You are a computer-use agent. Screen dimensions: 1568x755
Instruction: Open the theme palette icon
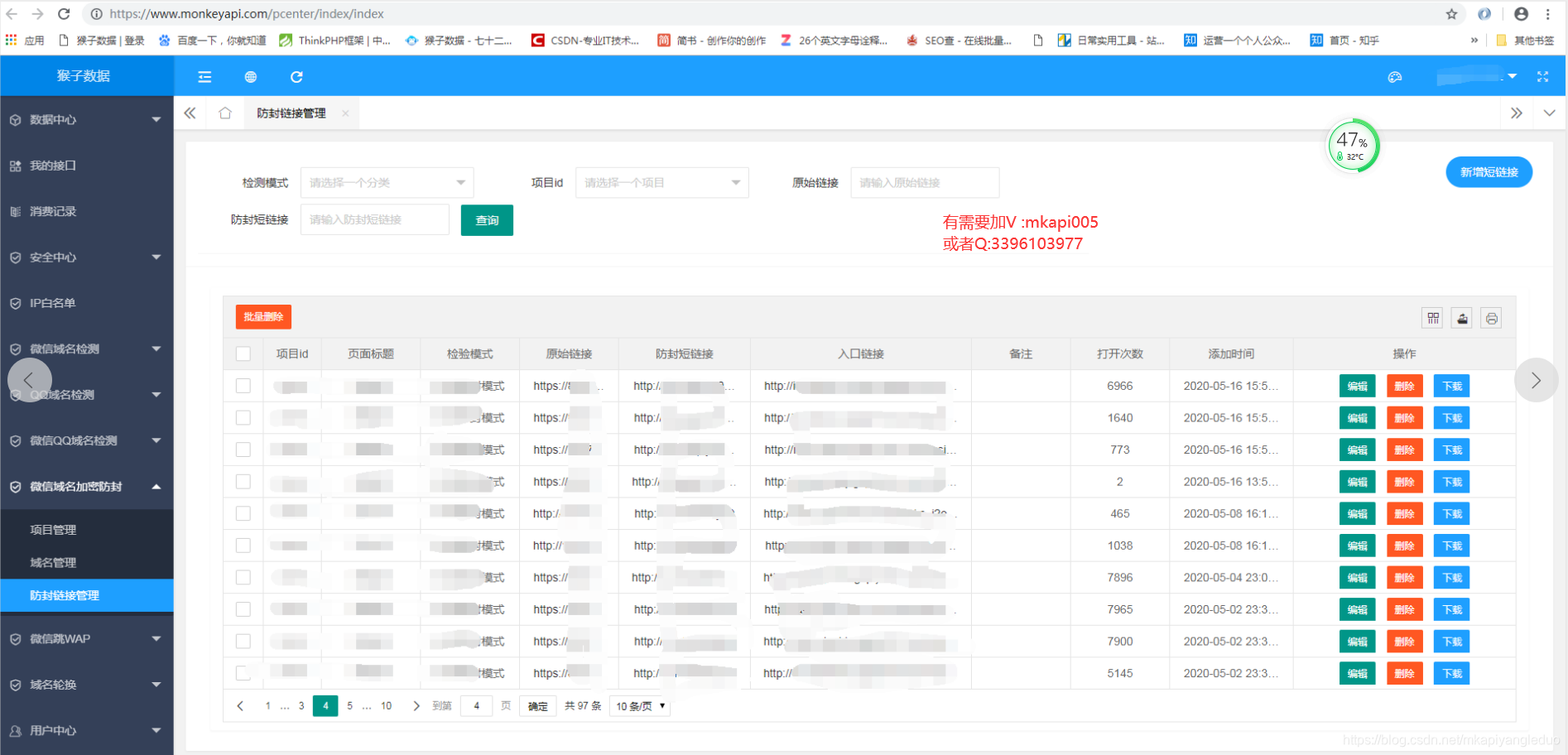(1395, 77)
